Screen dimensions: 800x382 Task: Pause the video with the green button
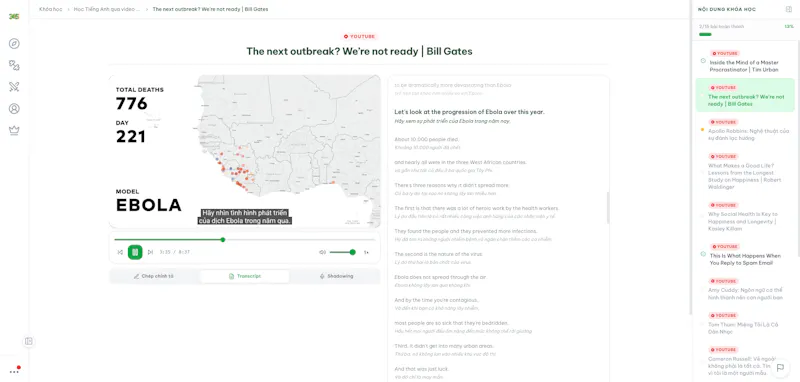[x=135, y=252]
